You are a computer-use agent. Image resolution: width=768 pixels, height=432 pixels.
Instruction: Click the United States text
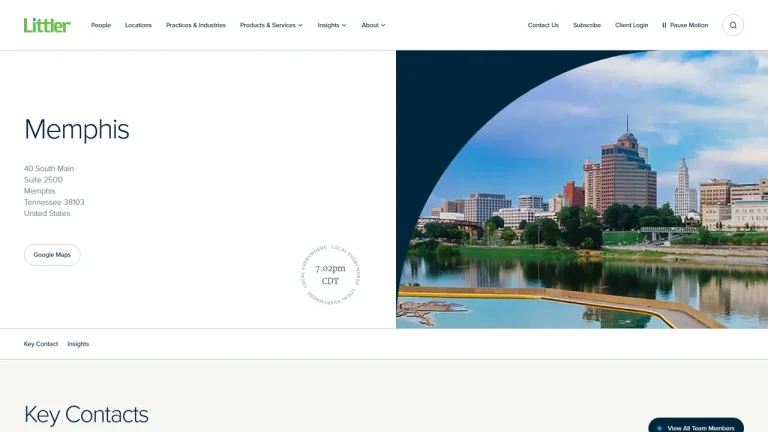[x=47, y=214]
